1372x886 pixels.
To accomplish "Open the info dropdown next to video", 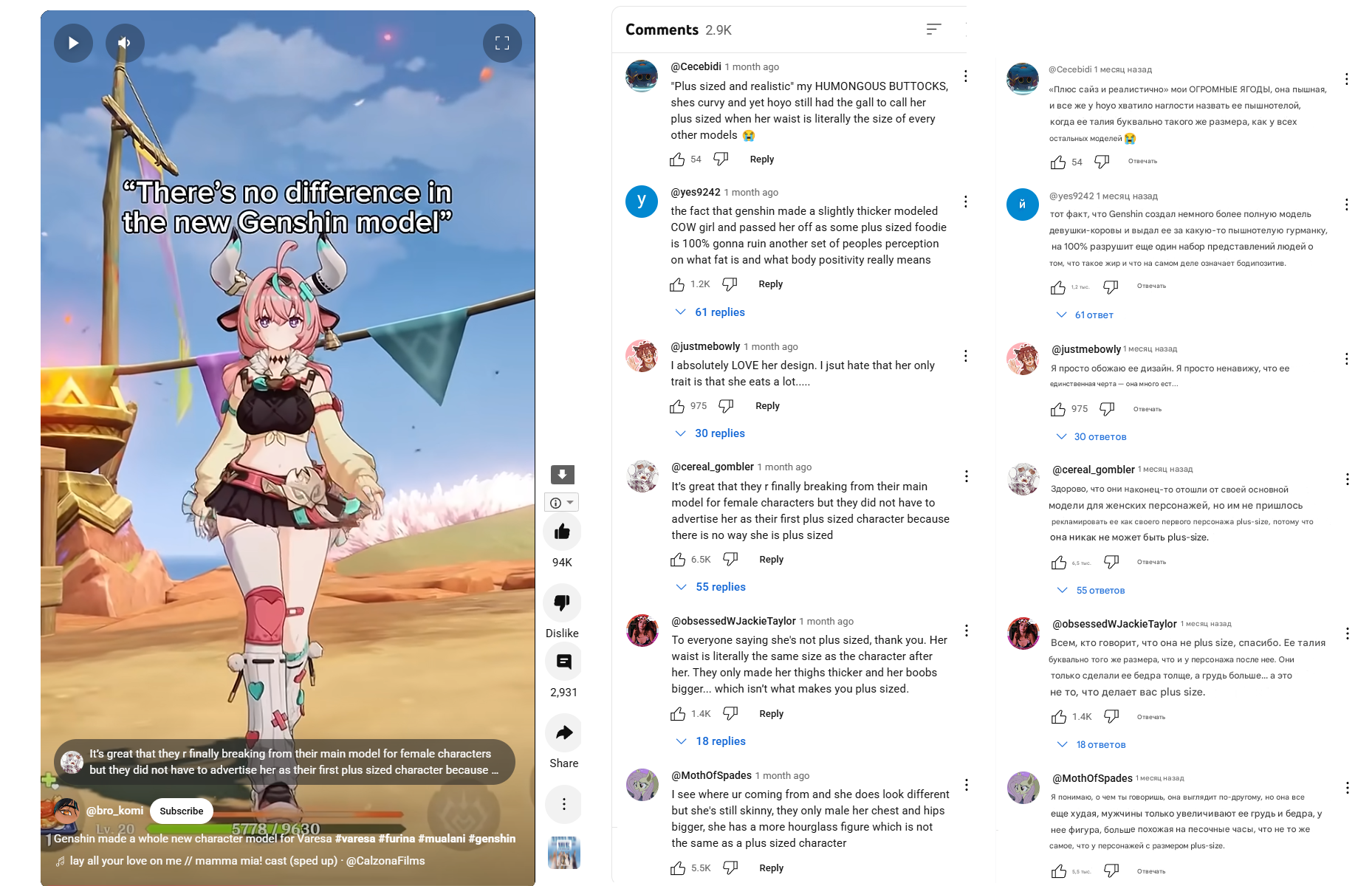I will [561, 503].
